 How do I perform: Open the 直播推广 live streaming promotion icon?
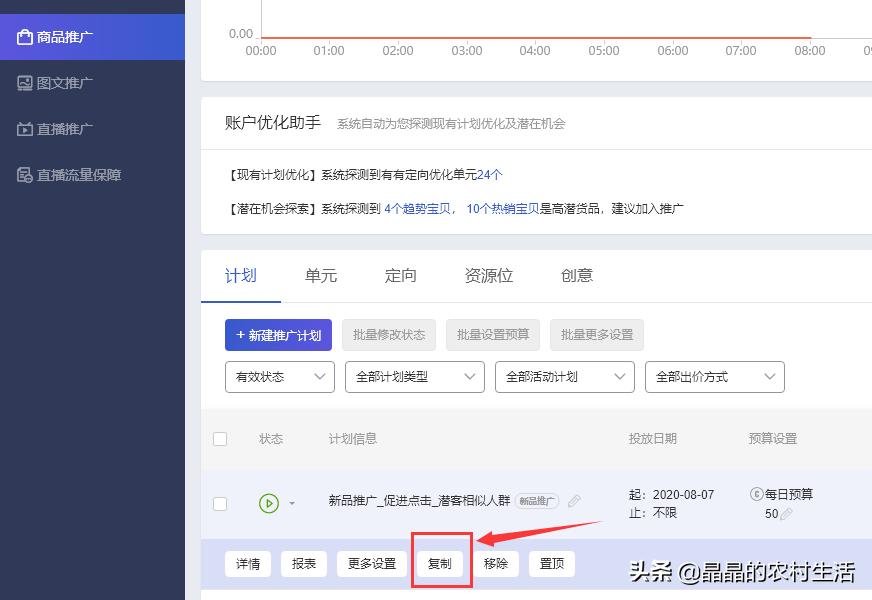[x=24, y=128]
